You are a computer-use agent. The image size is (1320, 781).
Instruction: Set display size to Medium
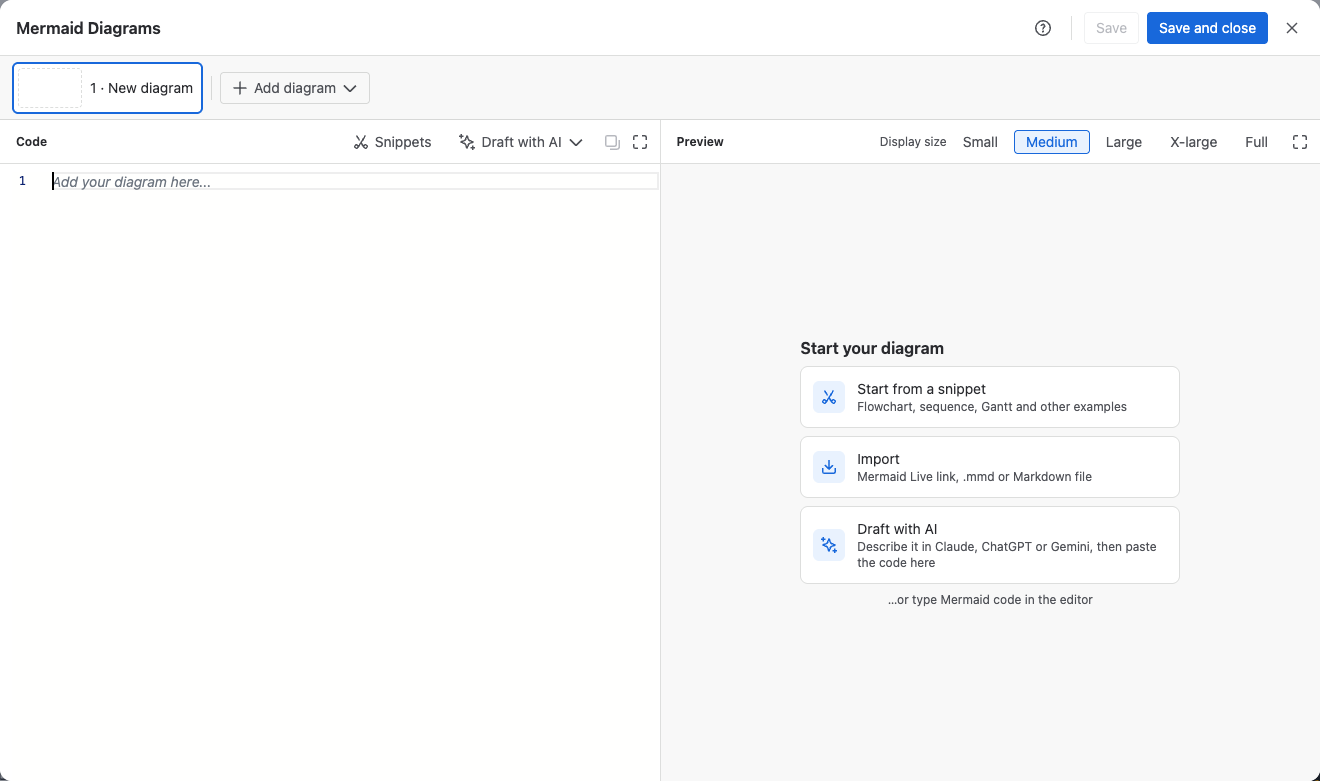click(1052, 142)
